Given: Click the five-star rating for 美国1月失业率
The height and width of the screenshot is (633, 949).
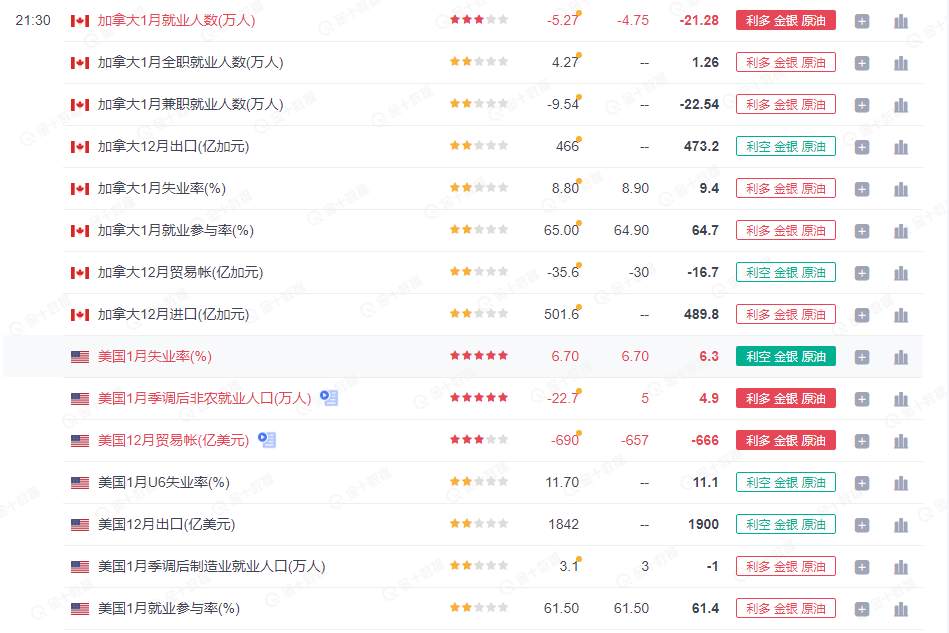Looking at the screenshot, I should coord(479,356).
